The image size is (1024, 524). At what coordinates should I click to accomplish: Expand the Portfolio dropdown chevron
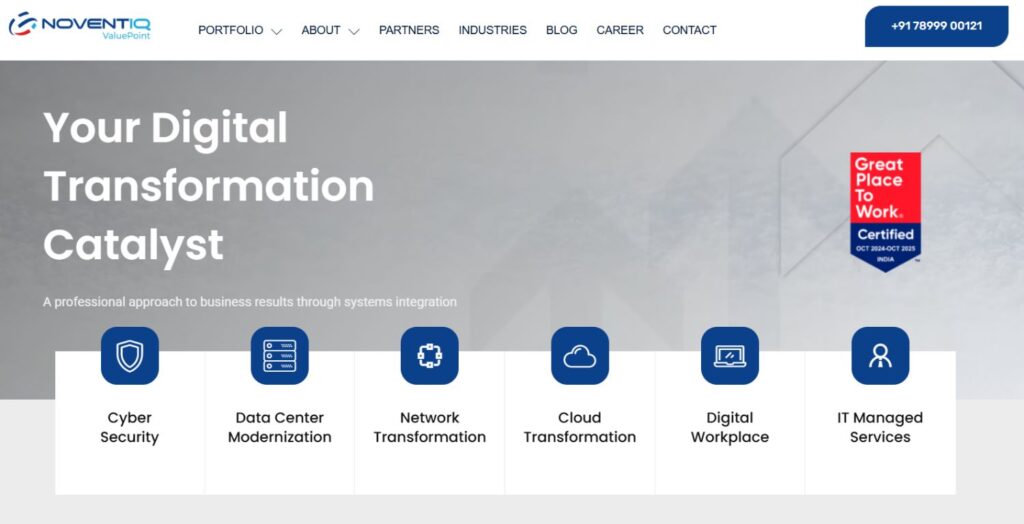(x=276, y=31)
